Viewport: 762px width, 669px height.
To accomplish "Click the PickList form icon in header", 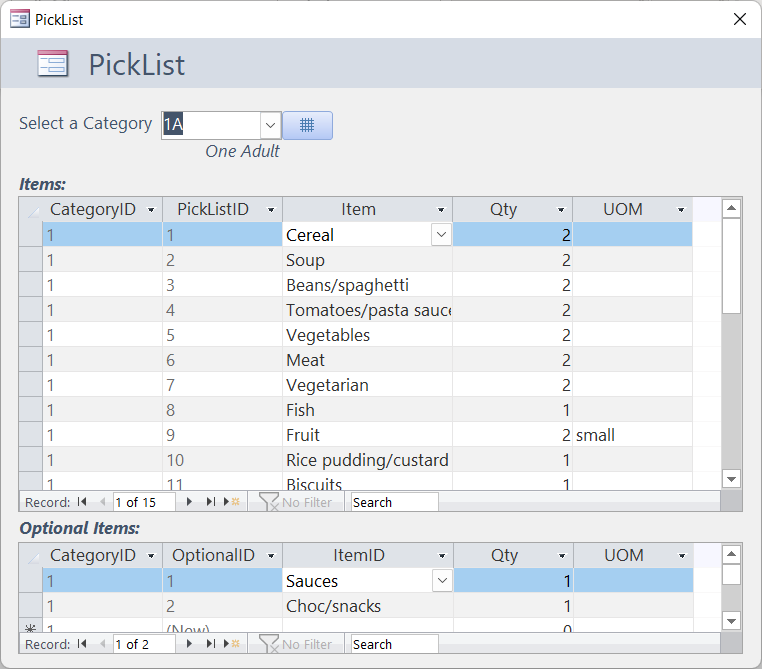I will pos(52,65).
